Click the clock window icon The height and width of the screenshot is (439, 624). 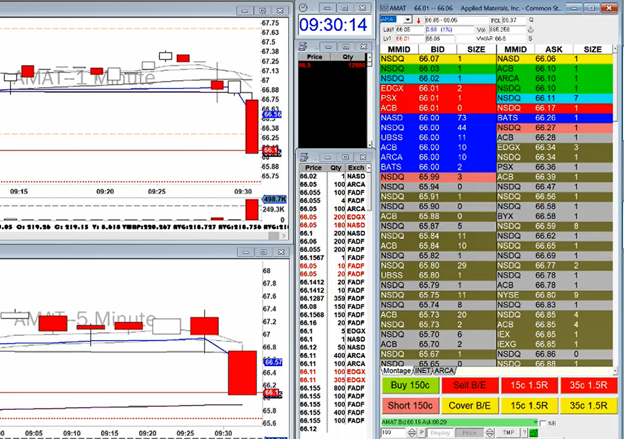304,5
